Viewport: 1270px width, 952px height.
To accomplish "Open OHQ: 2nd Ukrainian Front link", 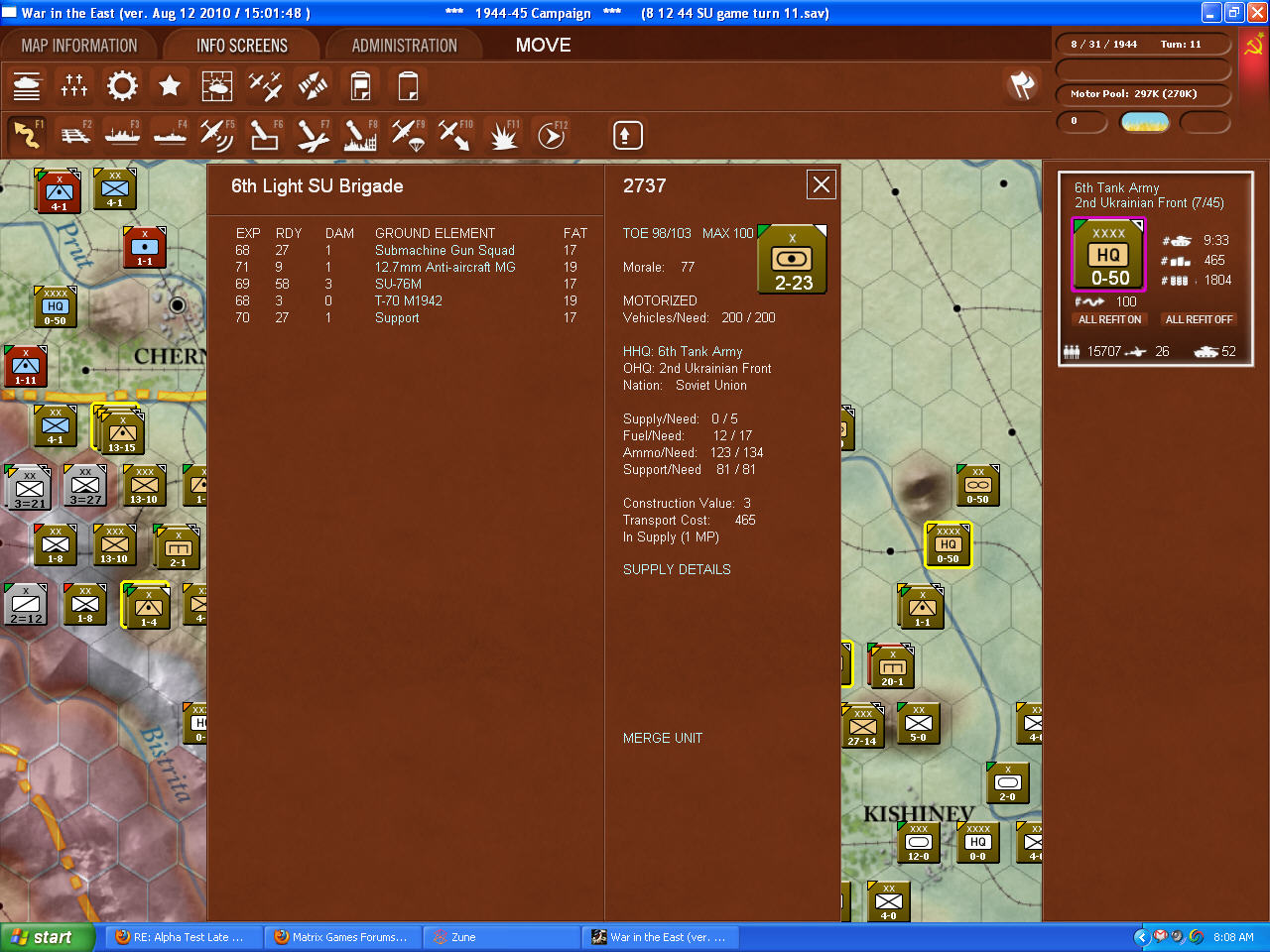I will point(698,368).
